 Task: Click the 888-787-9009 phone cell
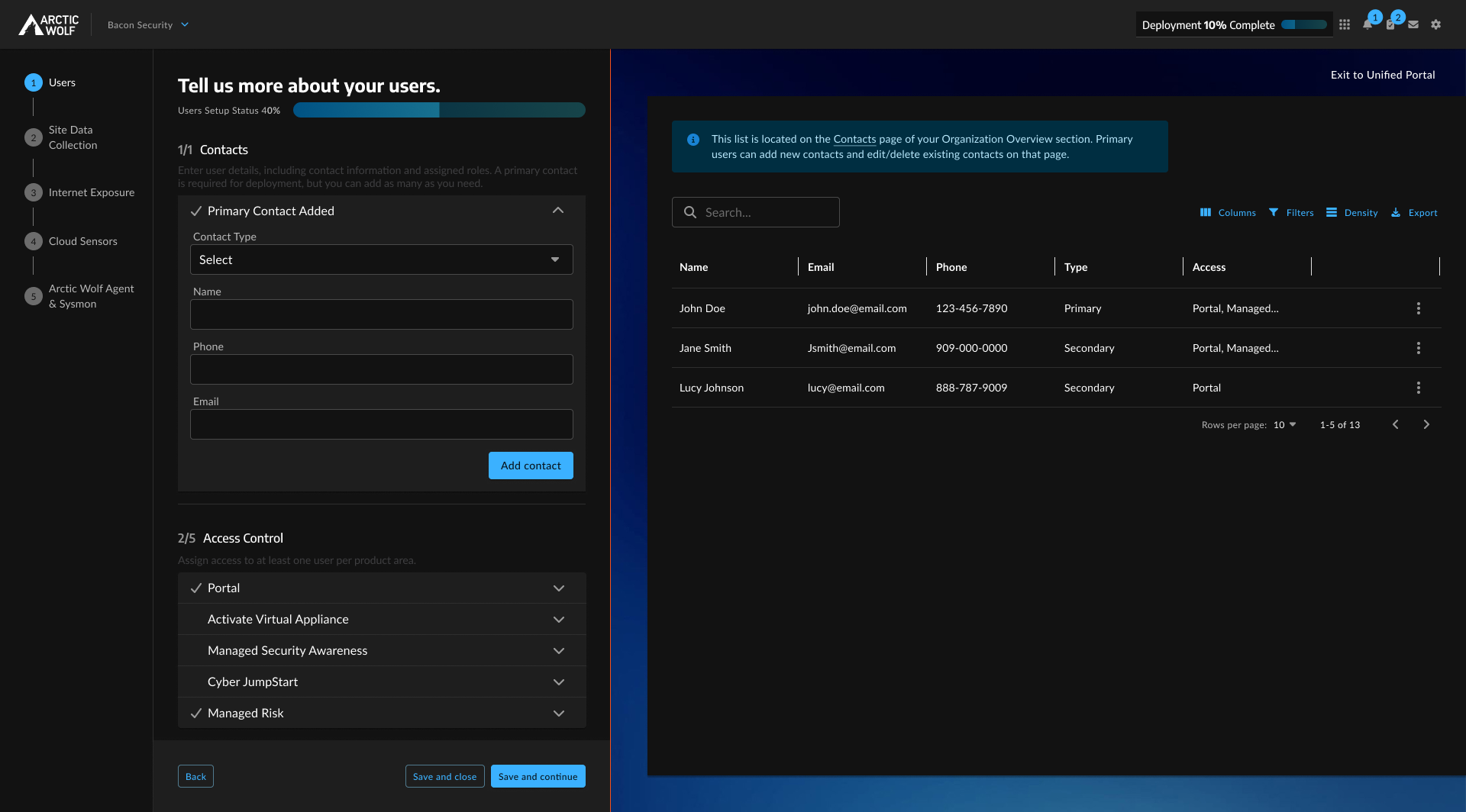coord(971,388)
